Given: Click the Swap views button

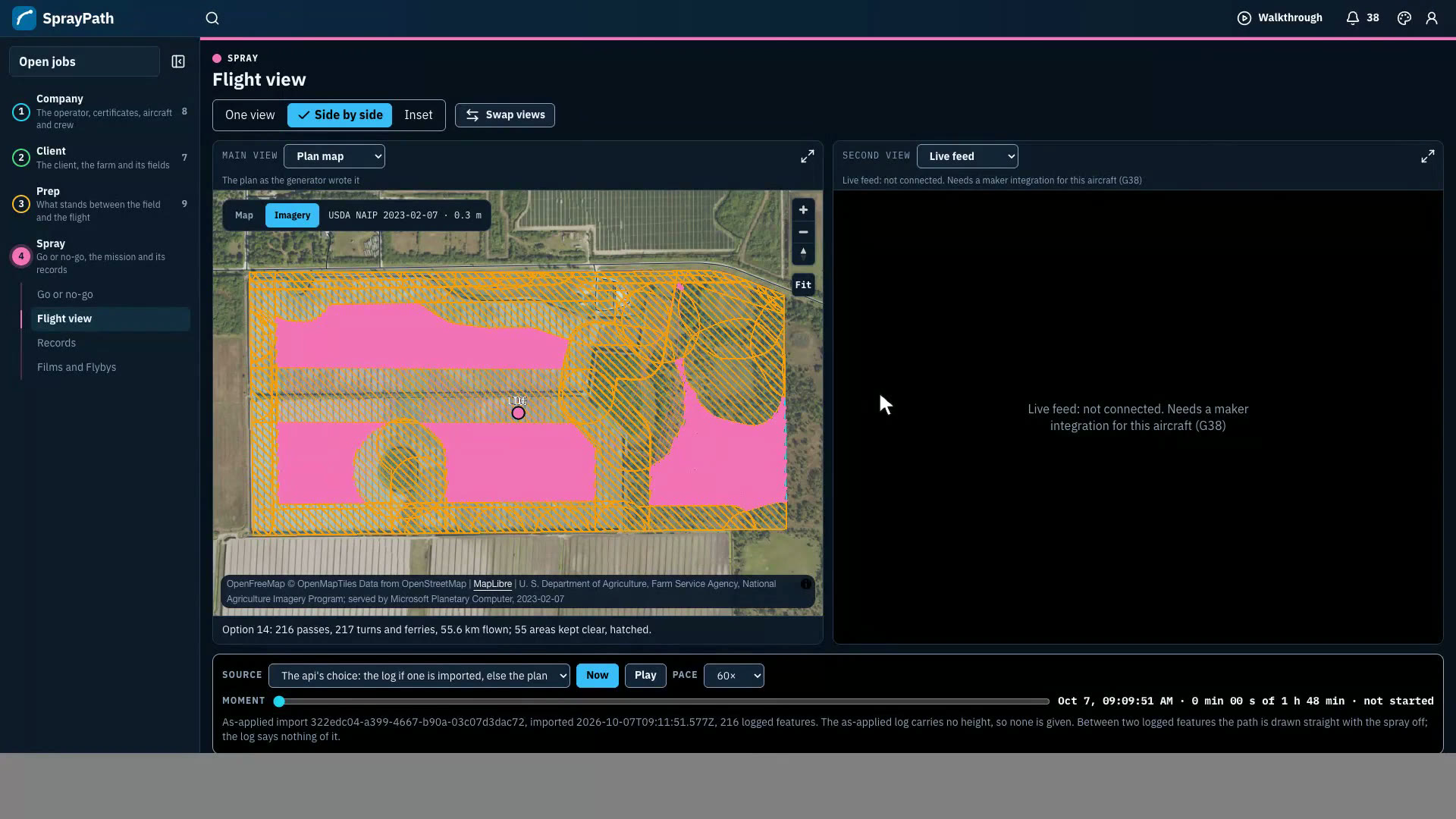Looking at the screenshot, I should [x=505, y=115].
